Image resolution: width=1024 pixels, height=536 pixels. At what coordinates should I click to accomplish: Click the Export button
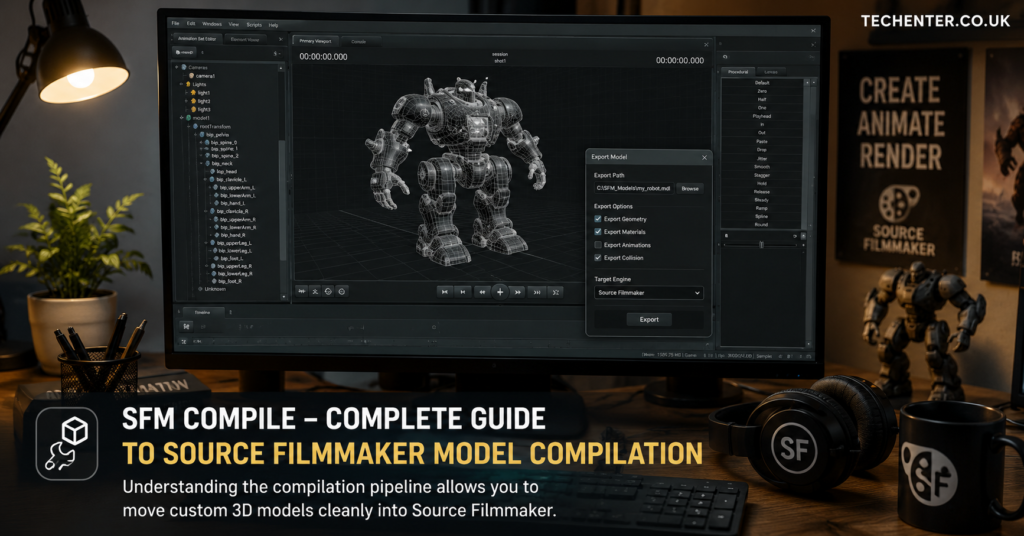click(x=648, y=319)
